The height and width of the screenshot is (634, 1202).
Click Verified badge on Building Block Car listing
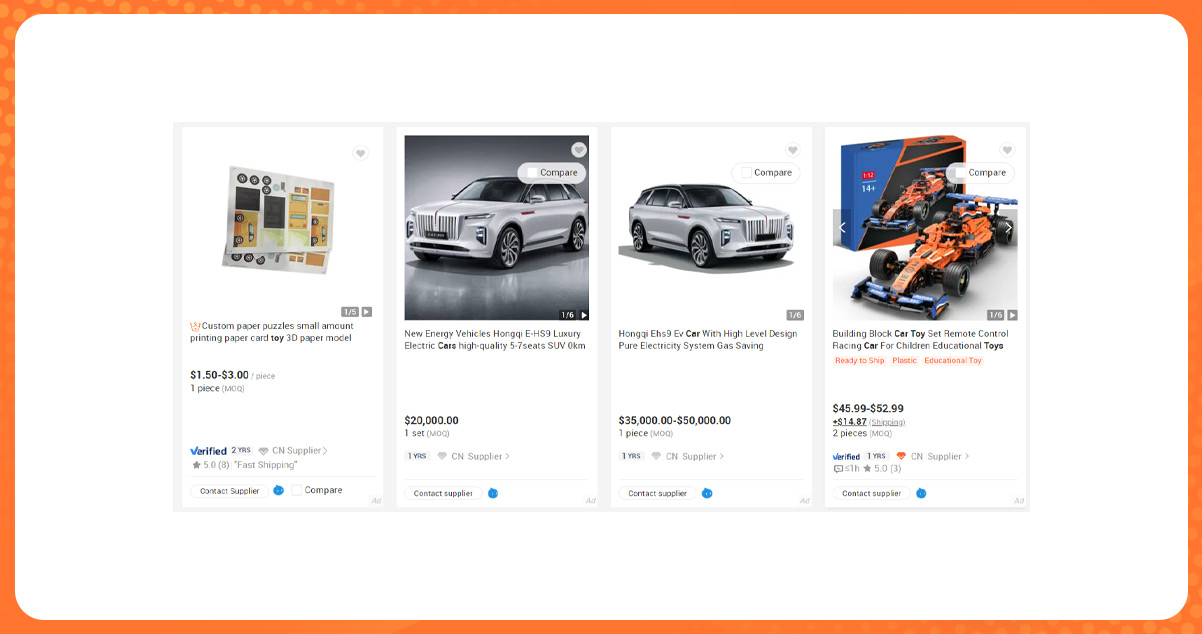[x=846, y=456]
